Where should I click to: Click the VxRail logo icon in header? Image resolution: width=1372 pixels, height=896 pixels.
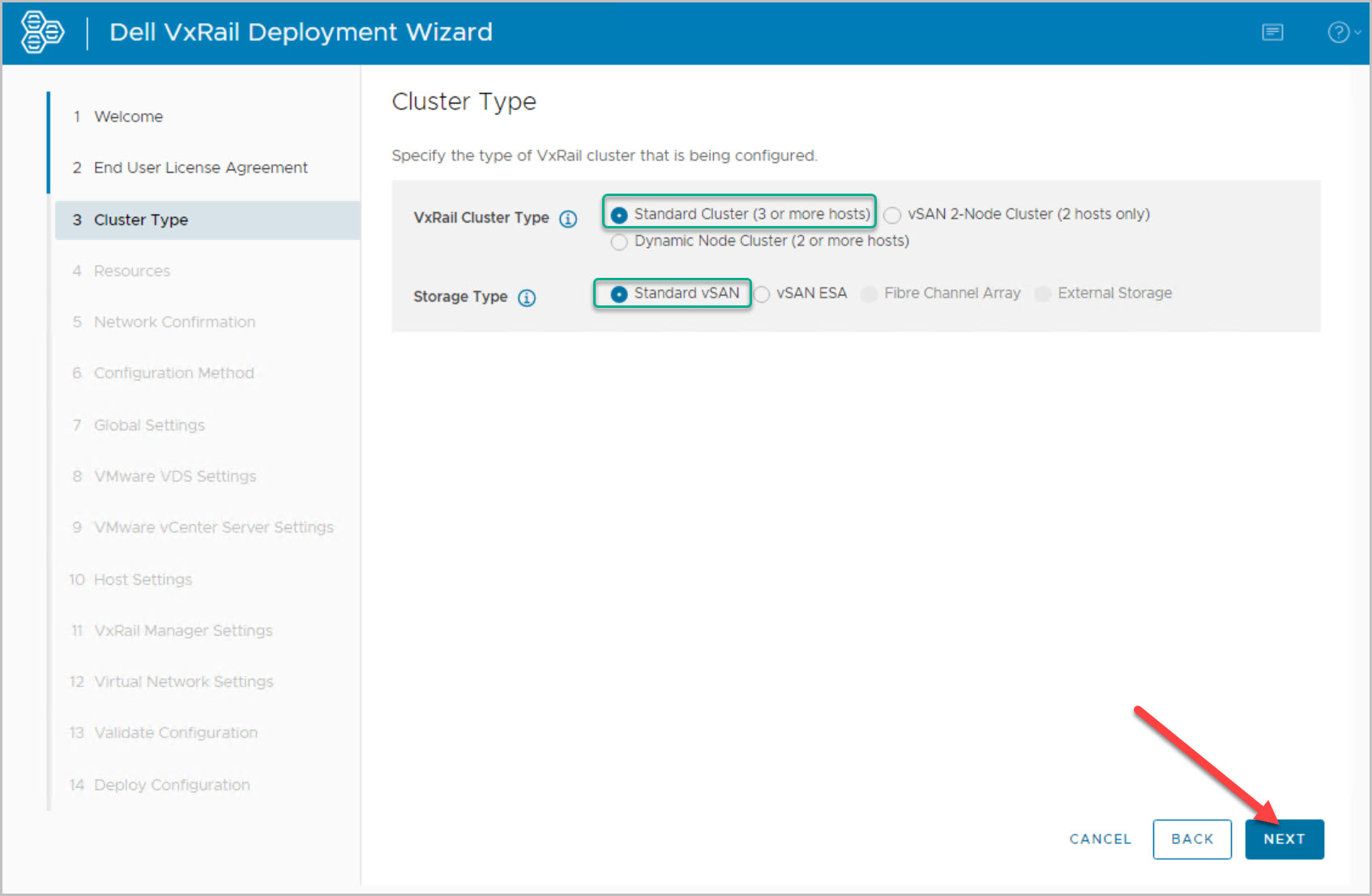tap(42, 32)
